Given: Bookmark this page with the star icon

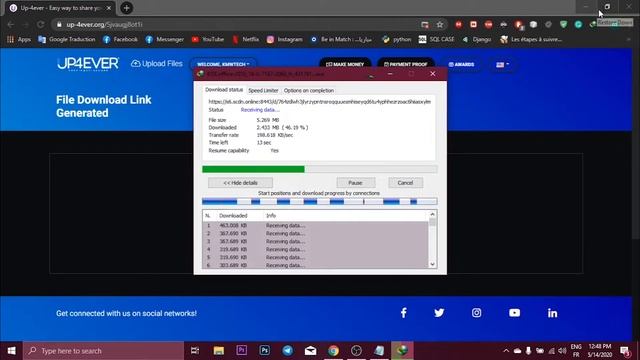Looking at the screenshot, I should [440, 24].
